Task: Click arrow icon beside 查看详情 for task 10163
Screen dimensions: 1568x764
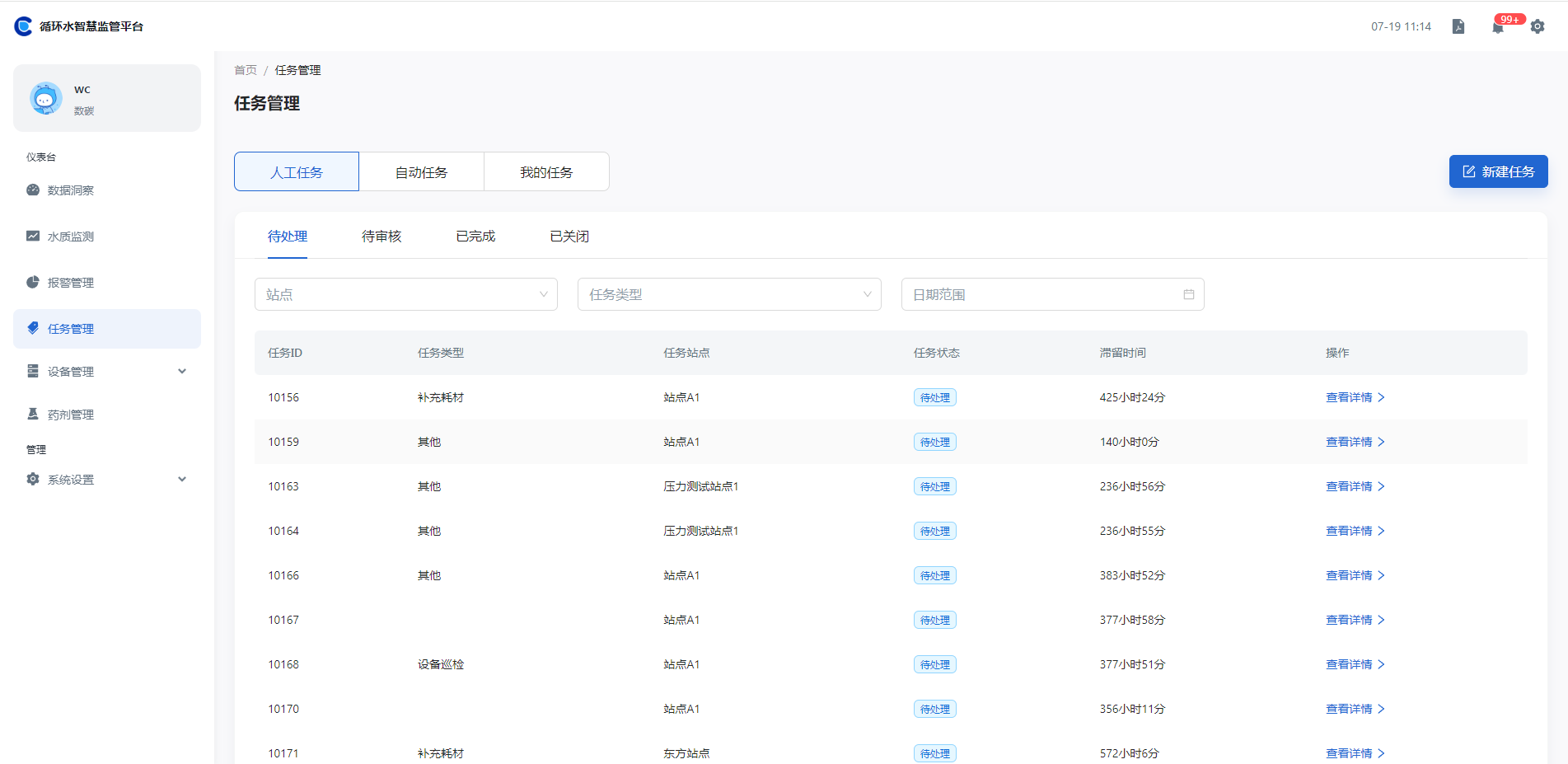Action: (x=1382, y=486)
